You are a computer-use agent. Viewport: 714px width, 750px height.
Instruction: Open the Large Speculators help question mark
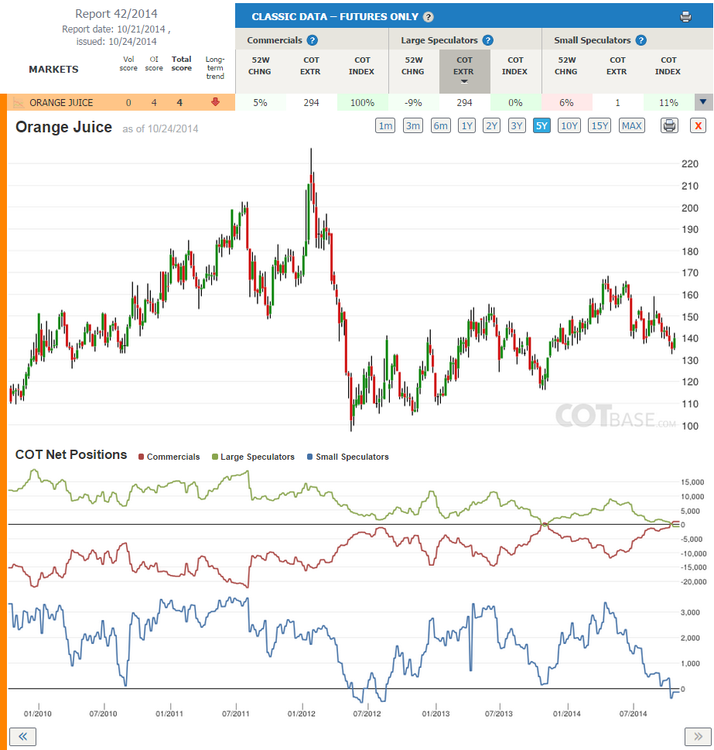point(488,40)
